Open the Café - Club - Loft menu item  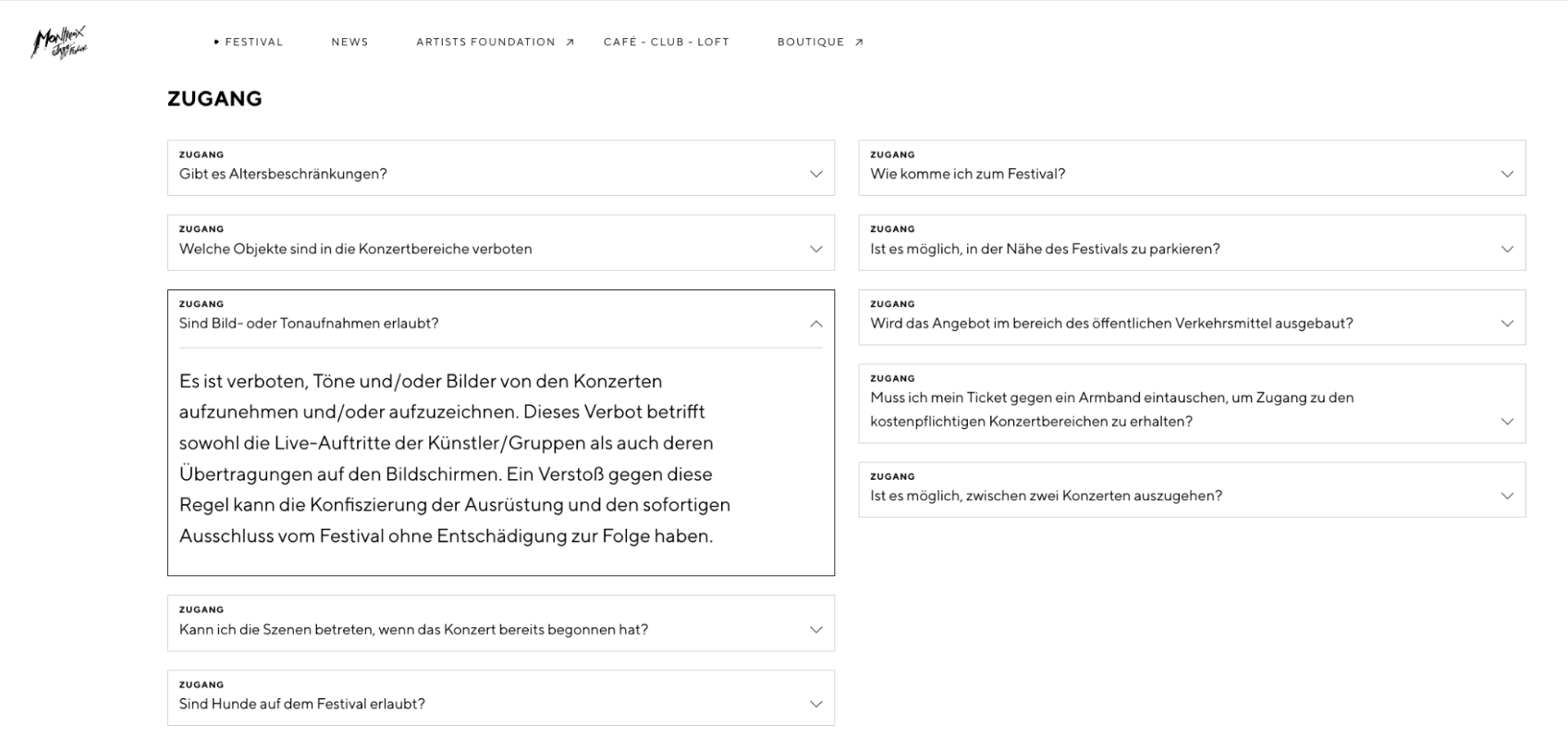coord(666,43)
